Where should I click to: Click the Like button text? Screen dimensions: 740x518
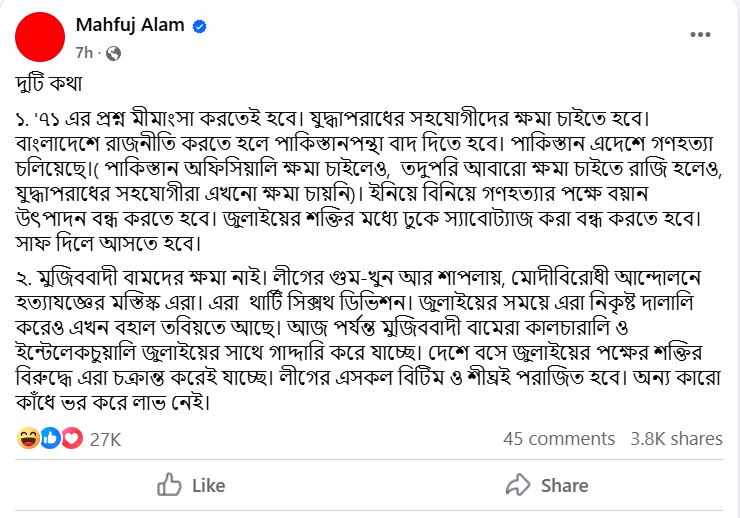(x=208, y=485)
